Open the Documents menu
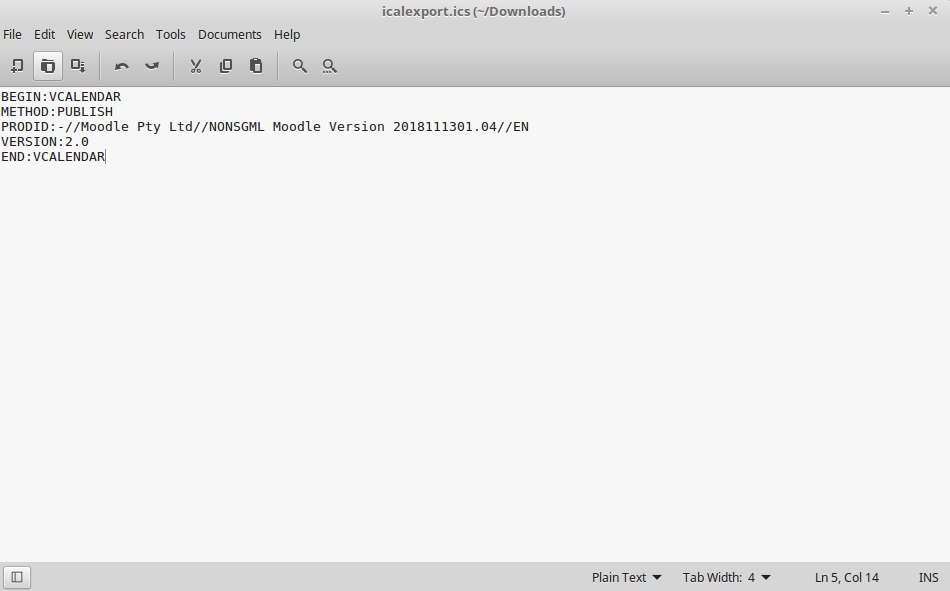This screenshot has height=591, width=950. click(230, 35)
